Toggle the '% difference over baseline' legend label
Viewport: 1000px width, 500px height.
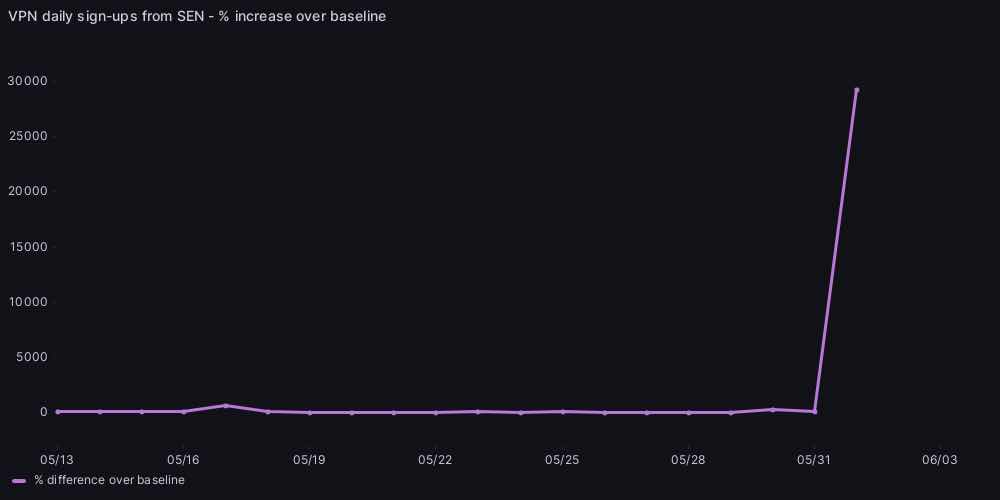[x=109, y=481]
